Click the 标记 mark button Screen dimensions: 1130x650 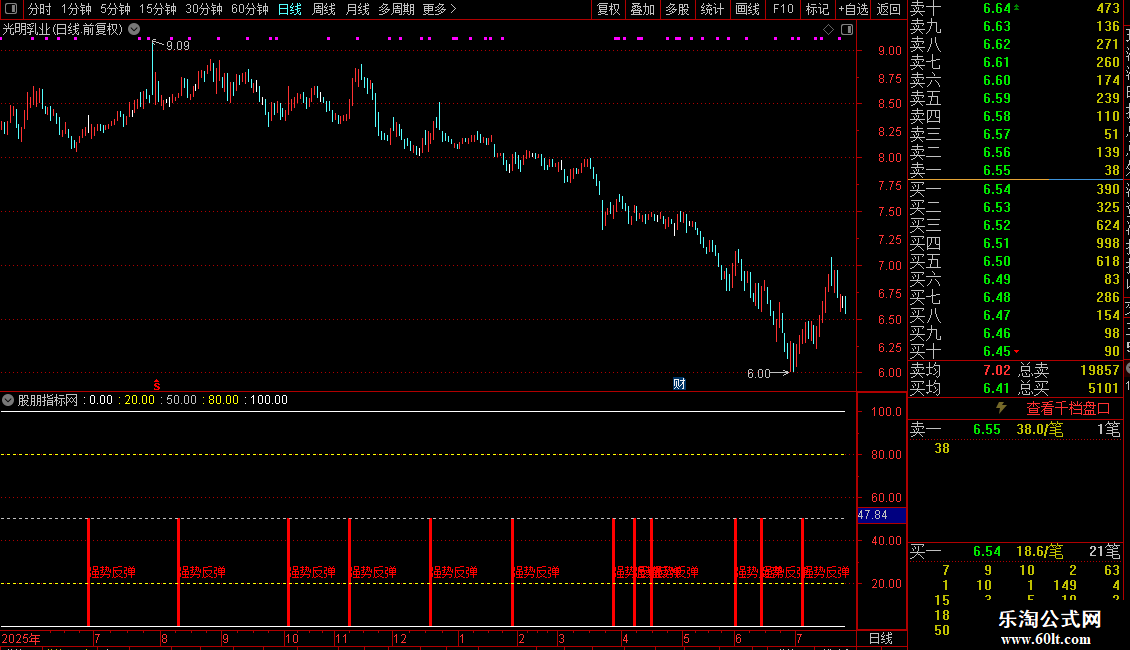click(817, 9)
